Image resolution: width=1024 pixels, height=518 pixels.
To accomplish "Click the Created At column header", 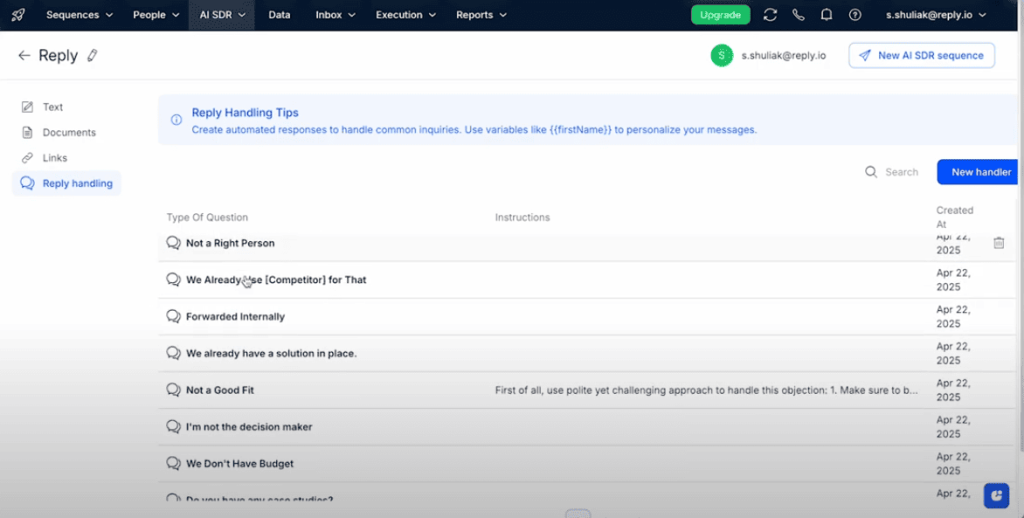I will 954,217.
